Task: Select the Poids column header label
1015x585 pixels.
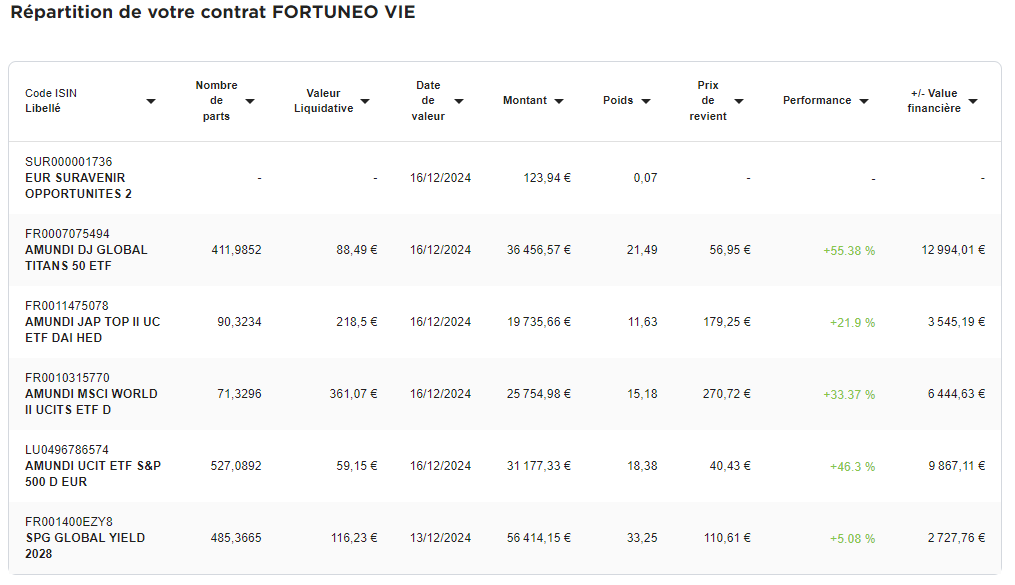Action: point(618,100)
